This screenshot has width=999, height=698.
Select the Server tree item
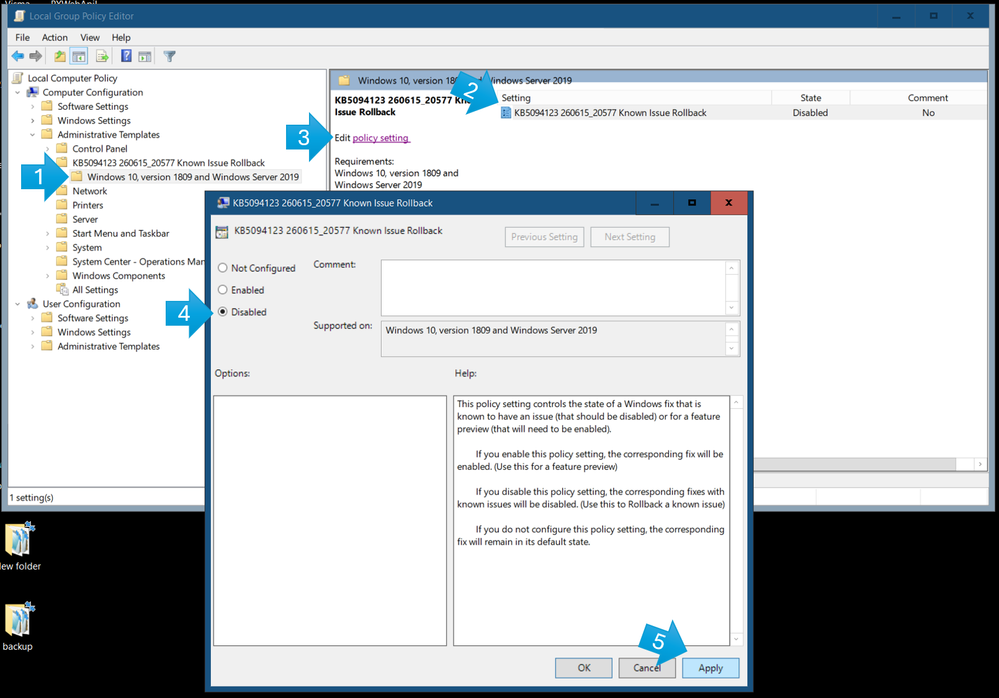coord(85,219)
